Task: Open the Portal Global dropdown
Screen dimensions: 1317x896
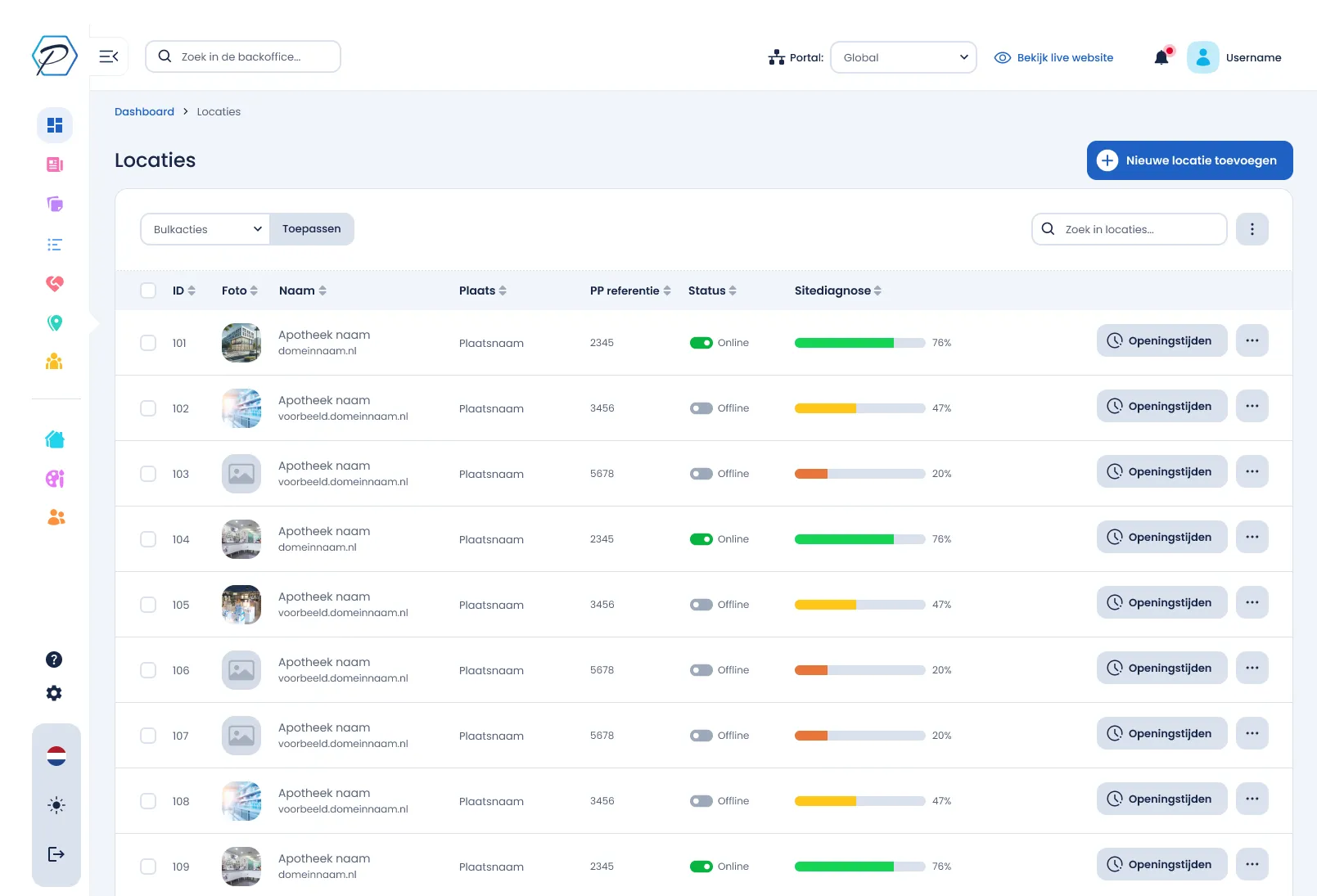Action: pyautogui.click(x=903, y=57)
